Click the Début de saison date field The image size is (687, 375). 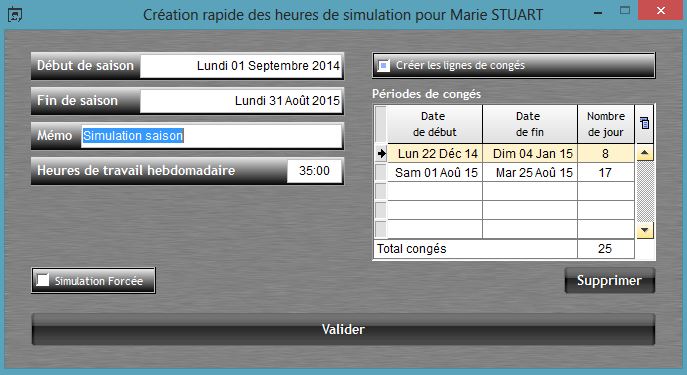tap(241, 66)
